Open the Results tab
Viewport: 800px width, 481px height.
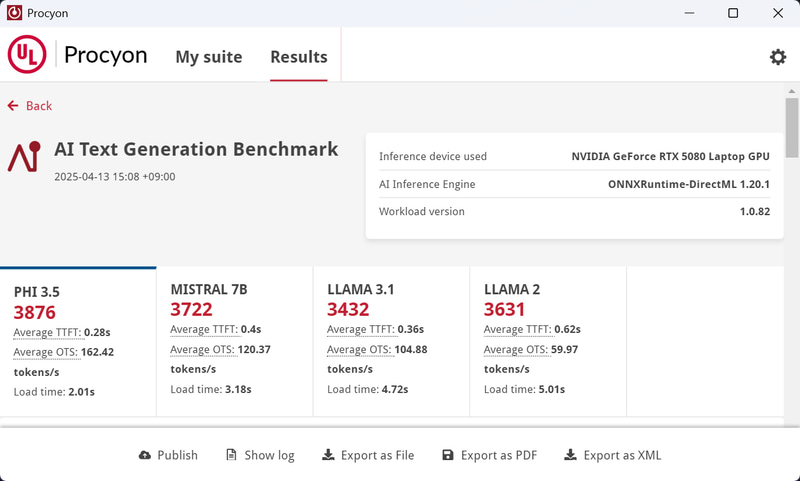click(299, 57)
